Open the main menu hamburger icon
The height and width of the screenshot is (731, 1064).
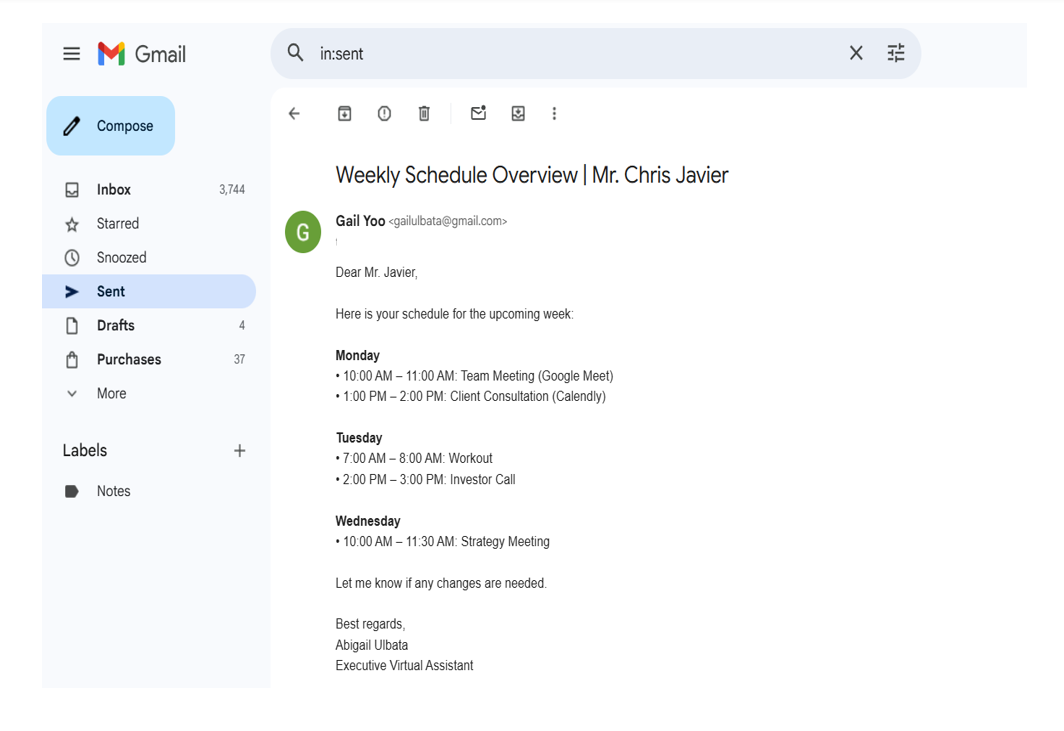point(71,54)
